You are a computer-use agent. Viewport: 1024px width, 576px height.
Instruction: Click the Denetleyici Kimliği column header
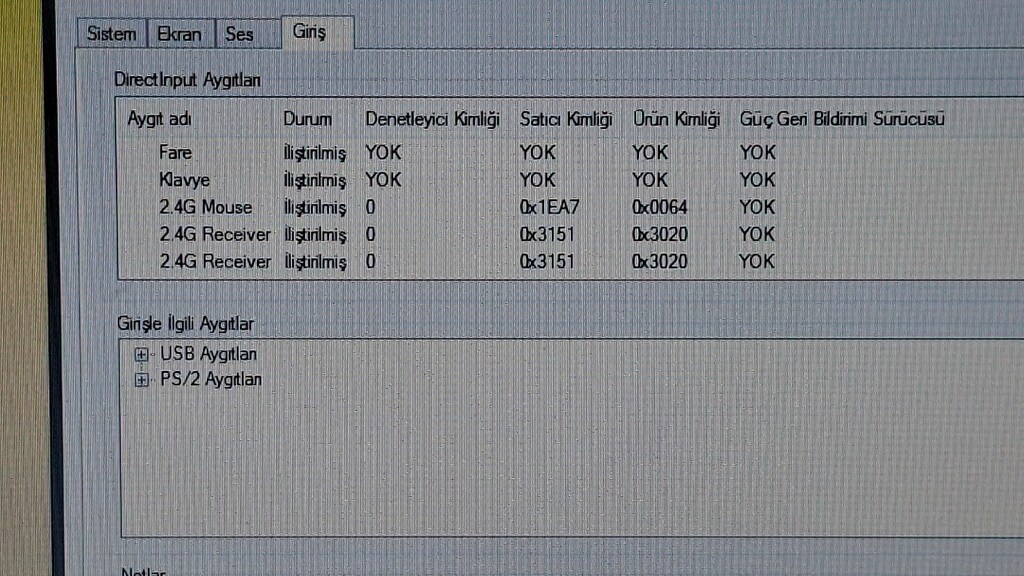point(432,119)
